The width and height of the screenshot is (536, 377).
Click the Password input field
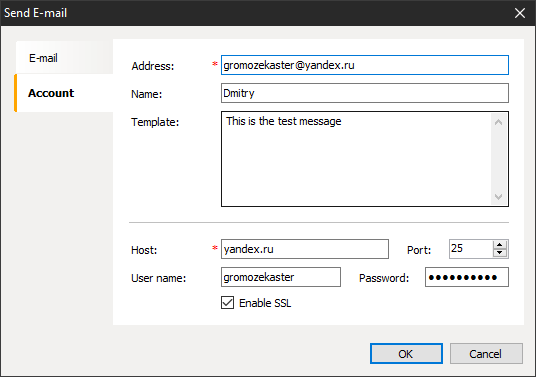pos(467,277)
